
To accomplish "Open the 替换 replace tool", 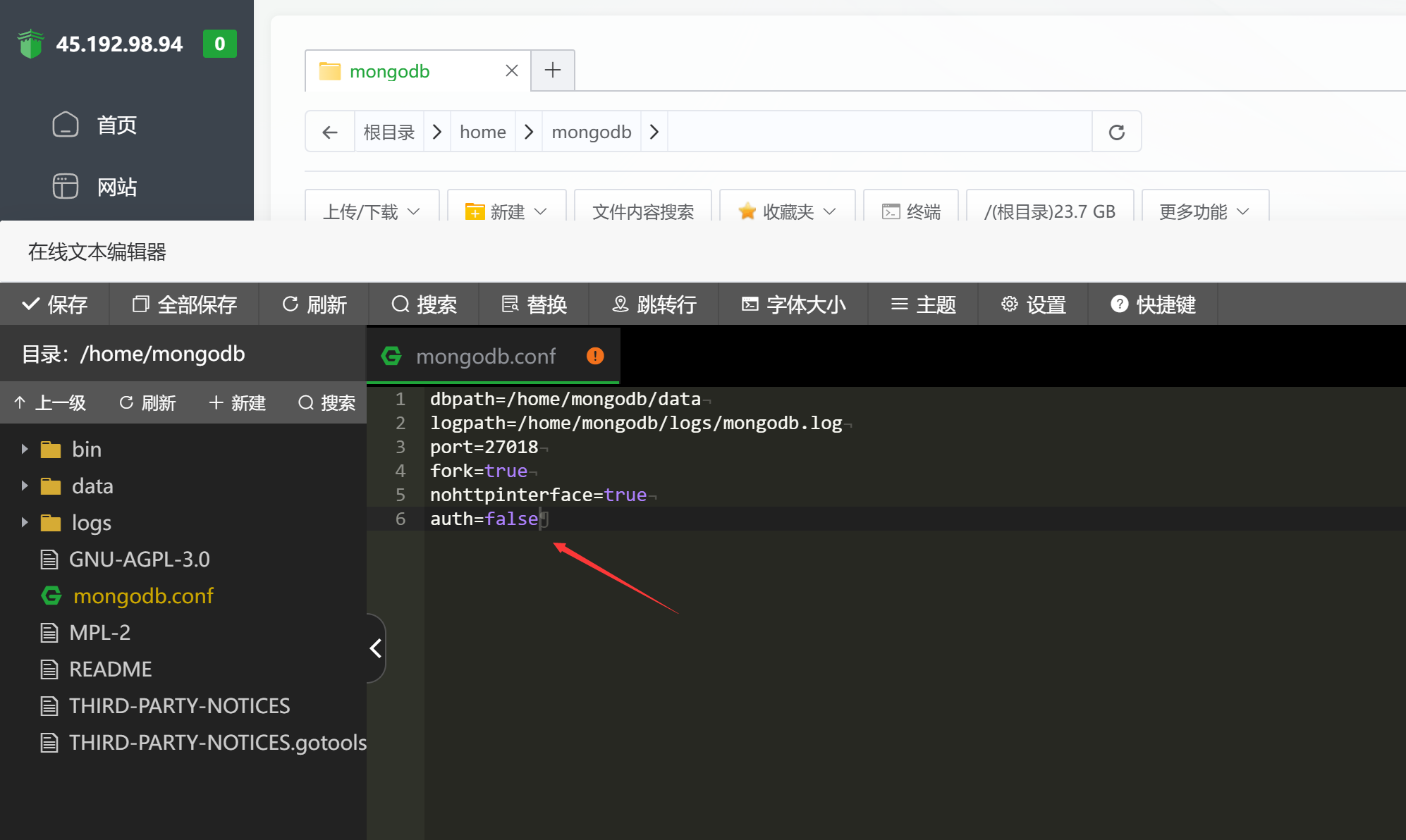I will point(534,304).
